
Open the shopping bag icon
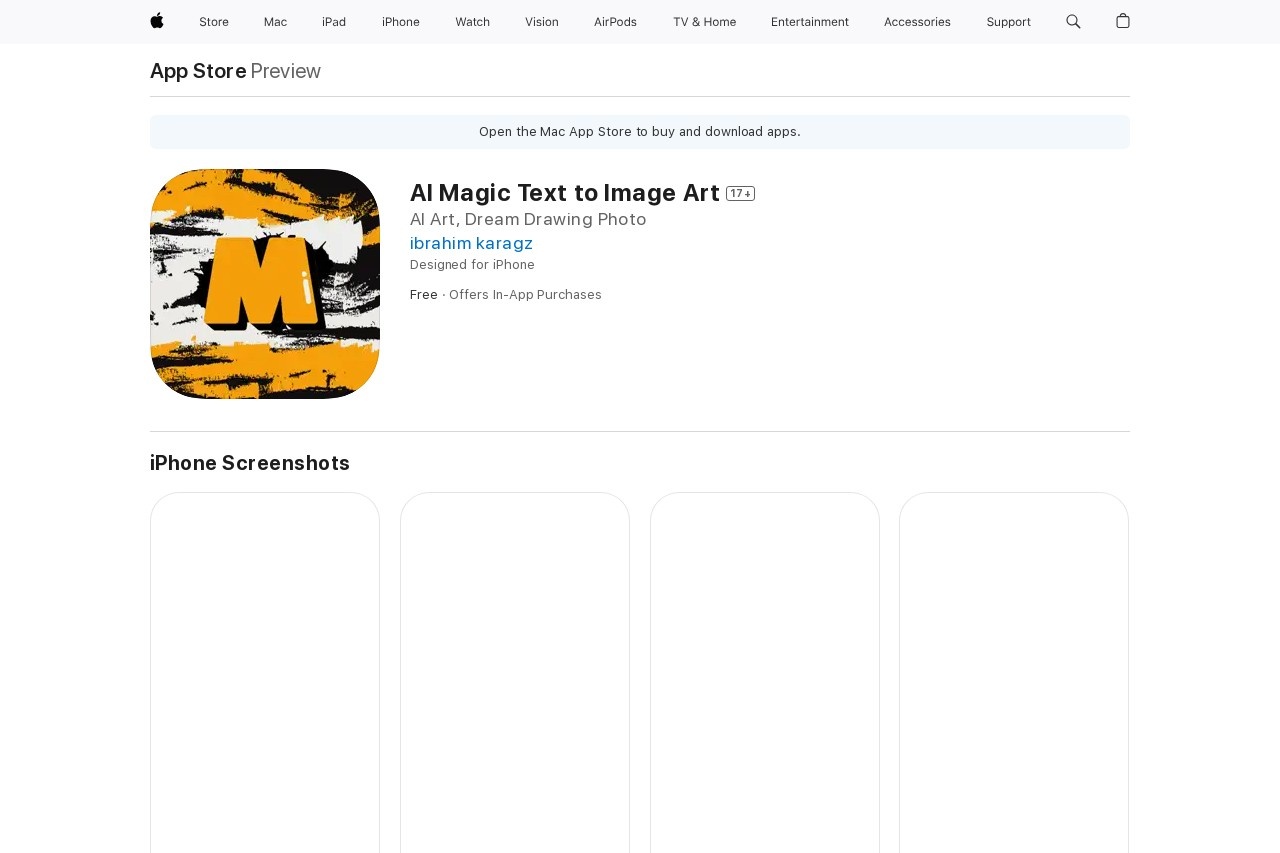point(1123,21)
